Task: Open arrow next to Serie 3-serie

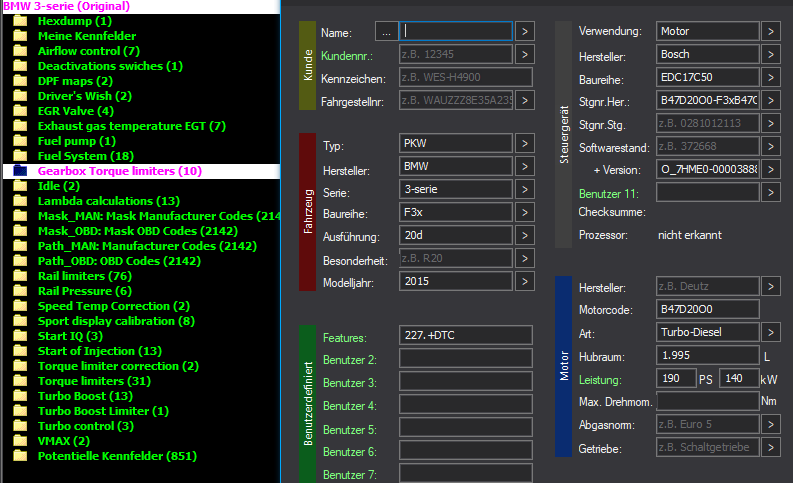Action: click(x=525, y=190)
